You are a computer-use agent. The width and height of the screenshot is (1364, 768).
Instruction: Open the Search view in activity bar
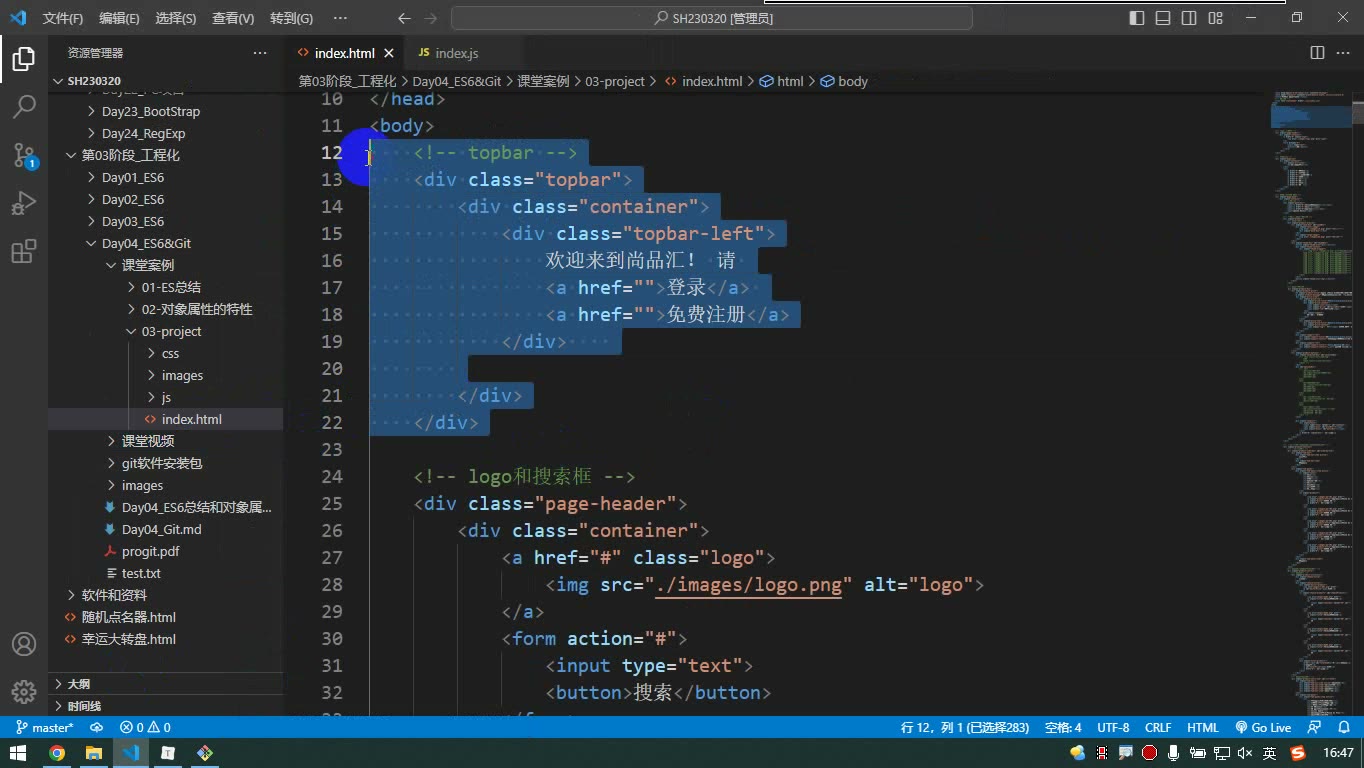point(24,106)
